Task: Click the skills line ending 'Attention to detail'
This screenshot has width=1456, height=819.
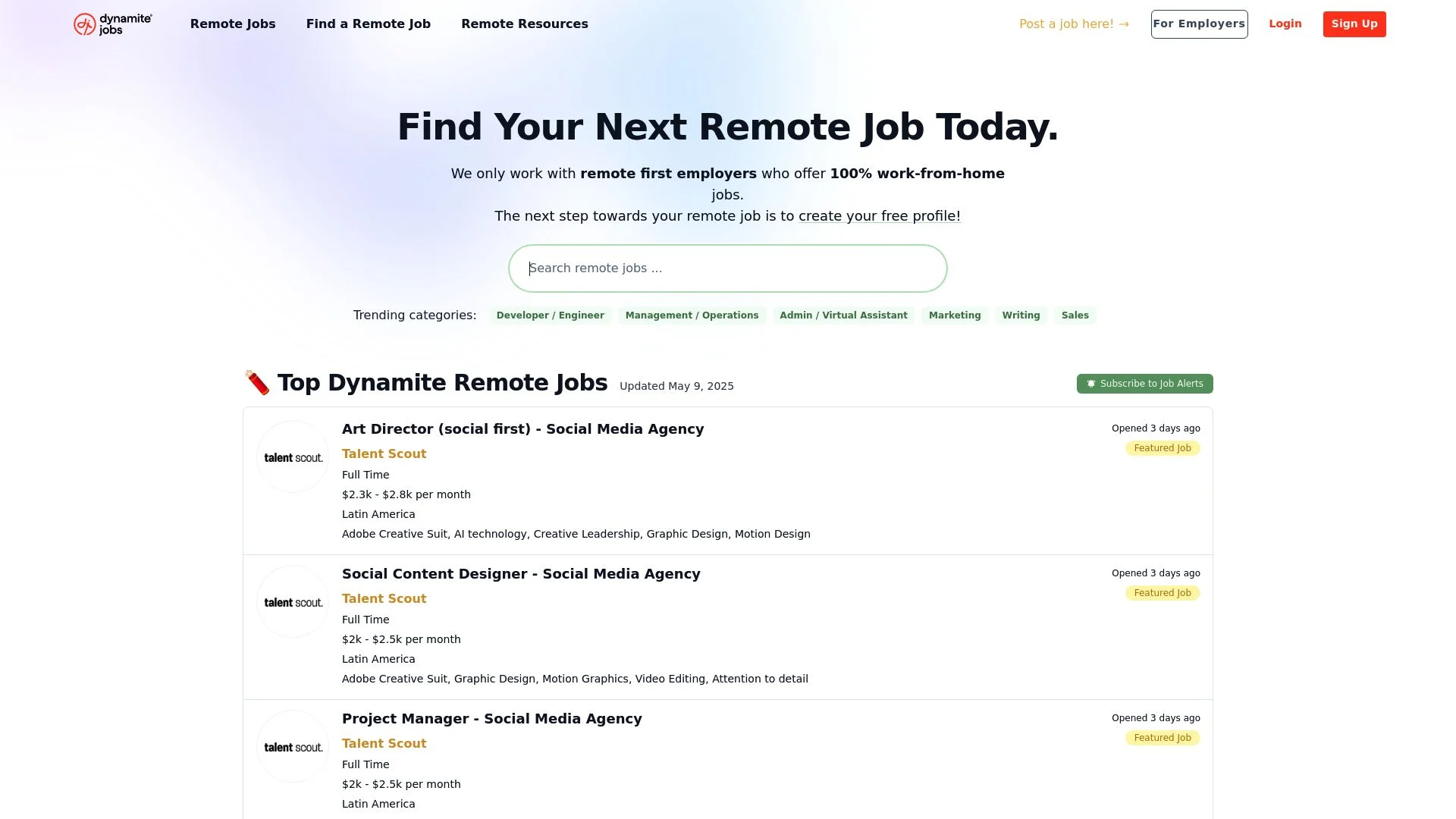Action: click(575, 679)
